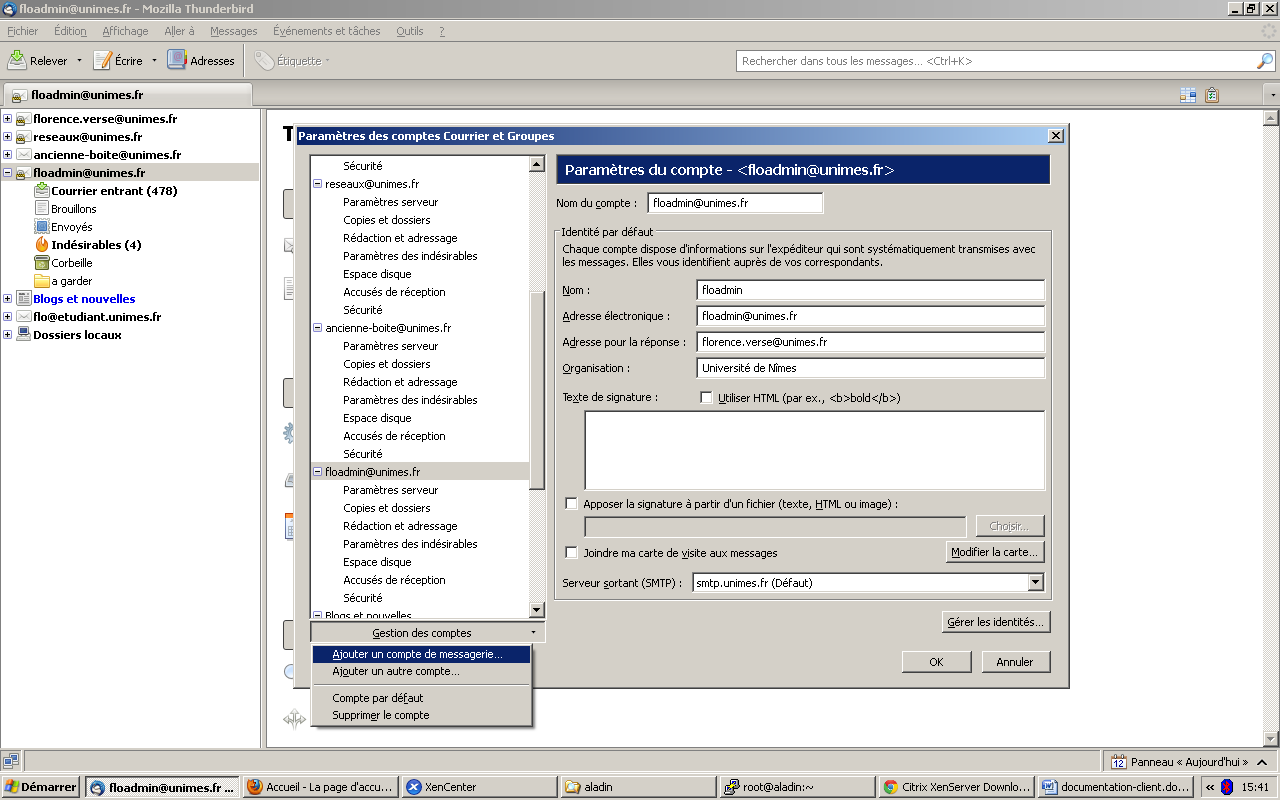Open the Adresses address book
Viewport: 1280px width, 800px height.
(x=201, y=60)
